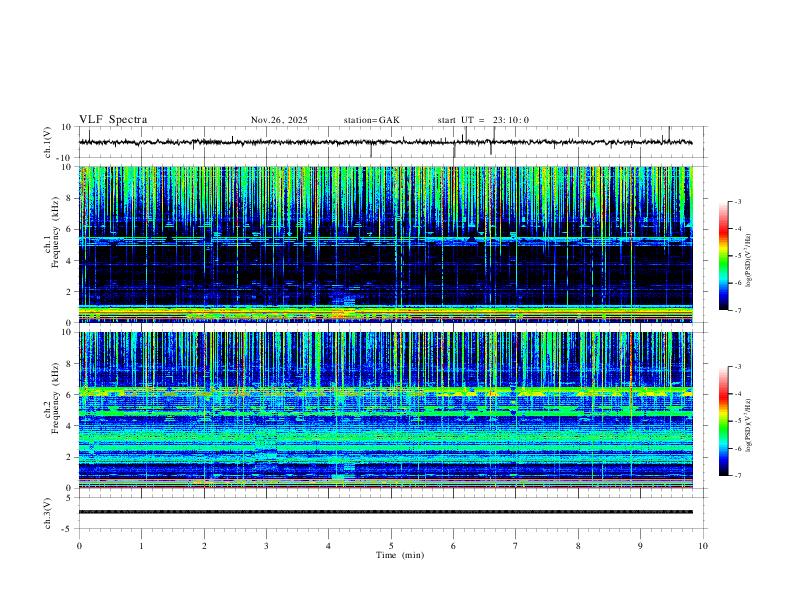This screenshot has width=792, height=612.
Task: Click the 'ch.1(V)' waveform axis label
Action: coord(48,142)
